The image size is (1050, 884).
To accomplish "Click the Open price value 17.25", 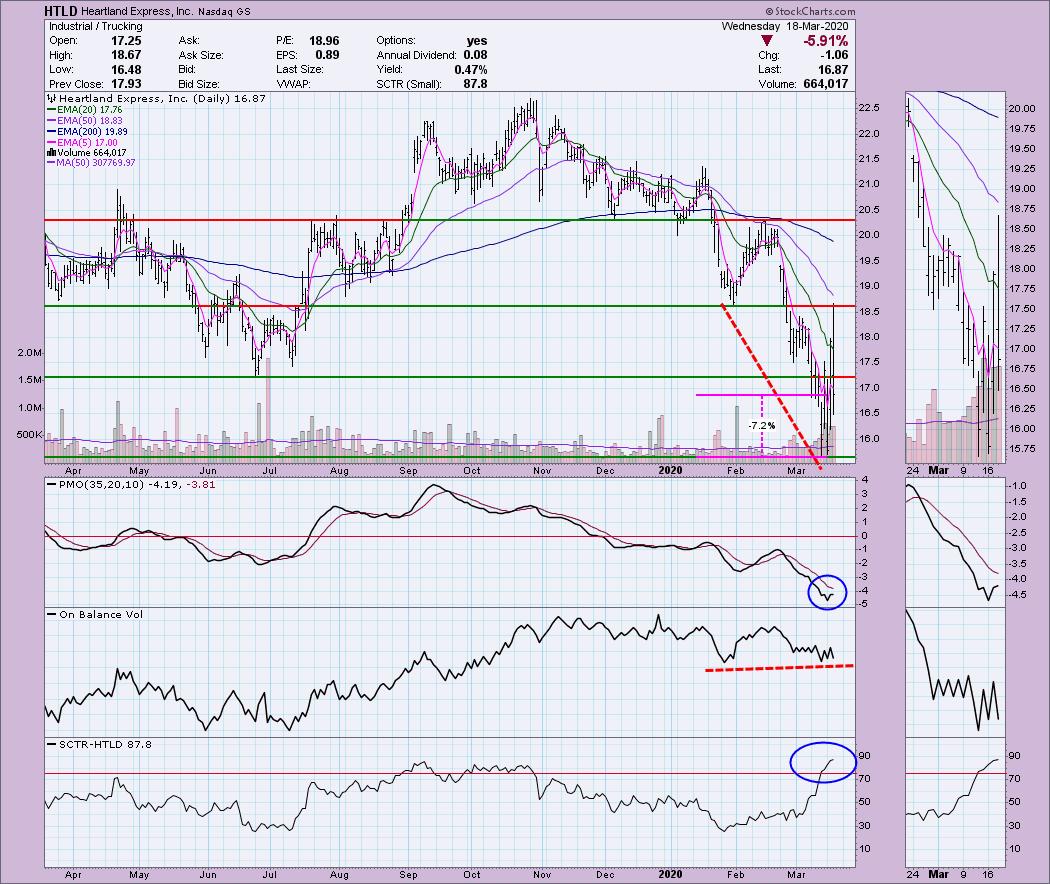I will click(x=126, y=41).
